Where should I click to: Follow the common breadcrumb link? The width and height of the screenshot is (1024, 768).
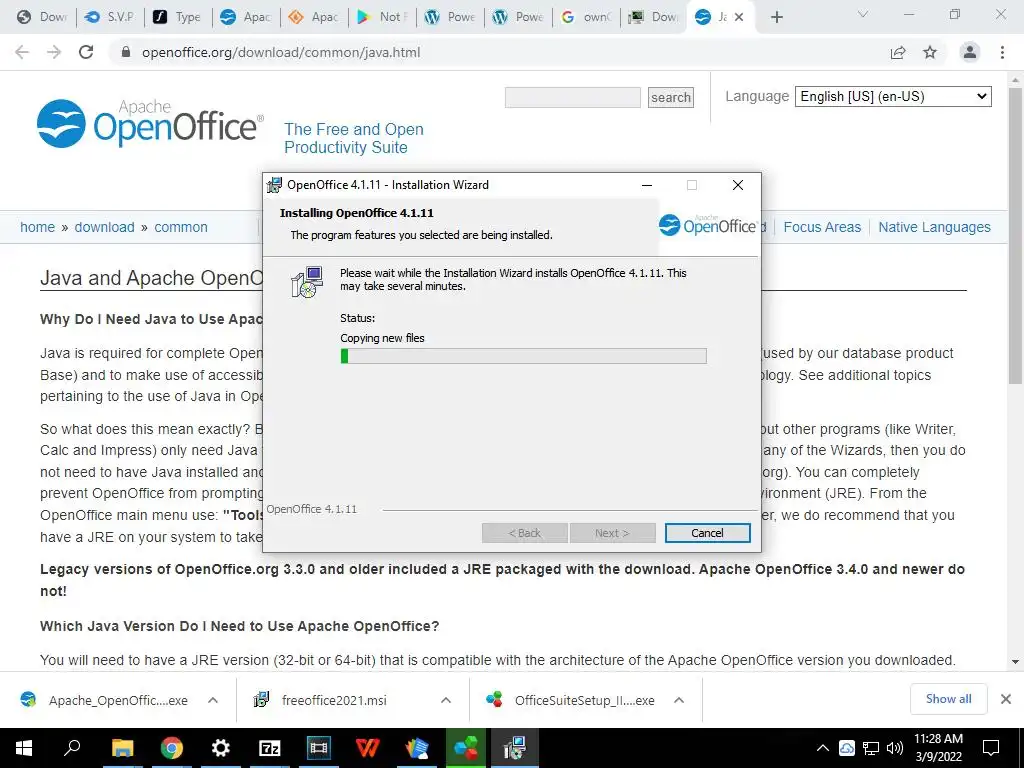181,227
